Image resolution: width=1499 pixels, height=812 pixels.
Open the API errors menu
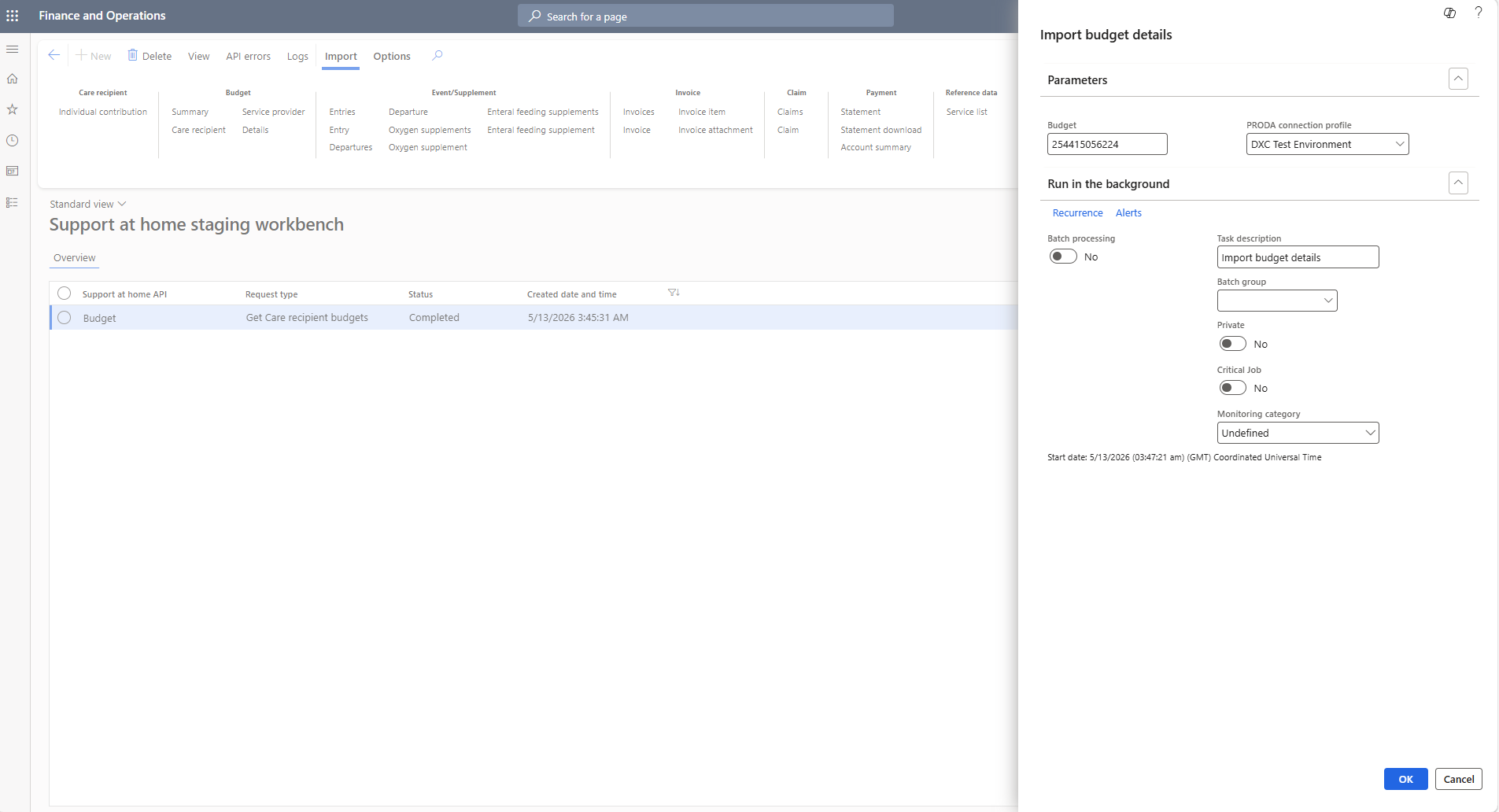(x=248, y=56)
